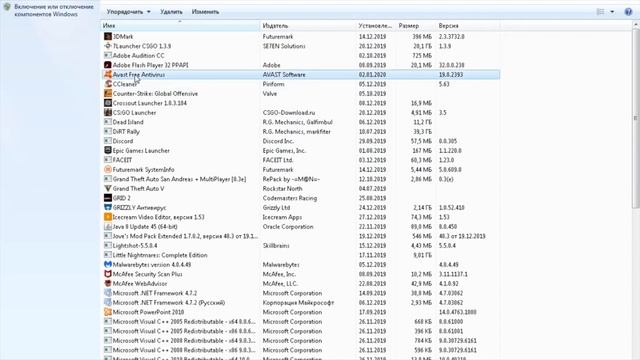
Task: Open the Упорядочить dropdown menu
Action: point(129,12)
